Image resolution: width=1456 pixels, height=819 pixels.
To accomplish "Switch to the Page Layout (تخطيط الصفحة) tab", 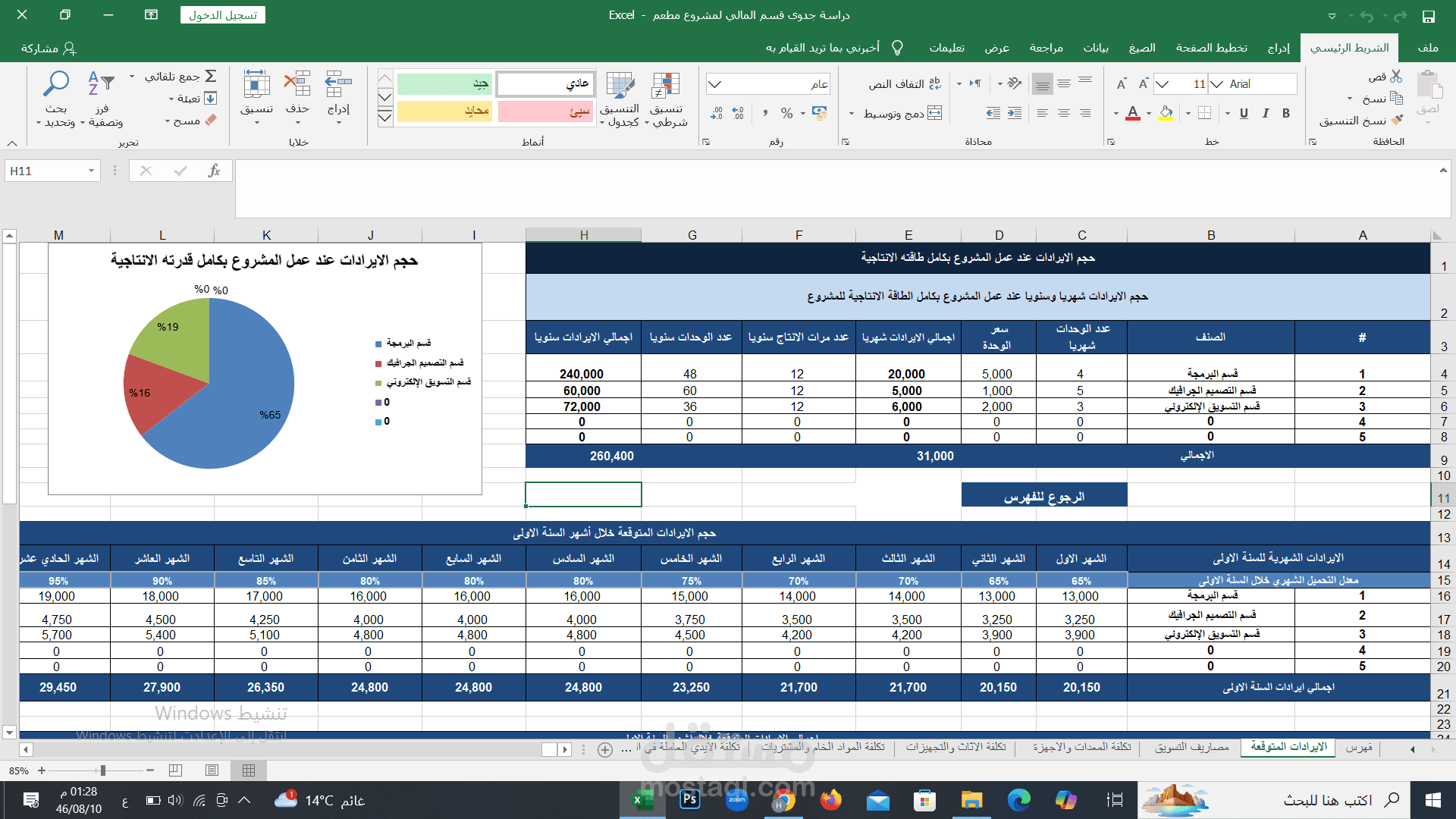I will (x=1211, y=48).
